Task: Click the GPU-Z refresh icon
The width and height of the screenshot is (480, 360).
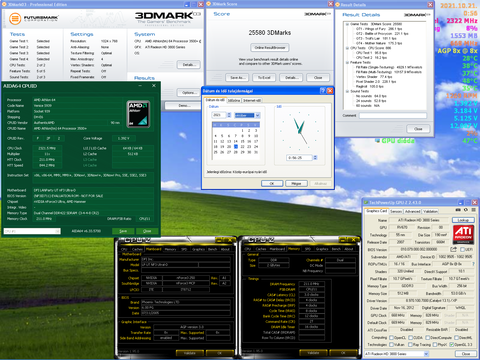Action: coord(466,210)
